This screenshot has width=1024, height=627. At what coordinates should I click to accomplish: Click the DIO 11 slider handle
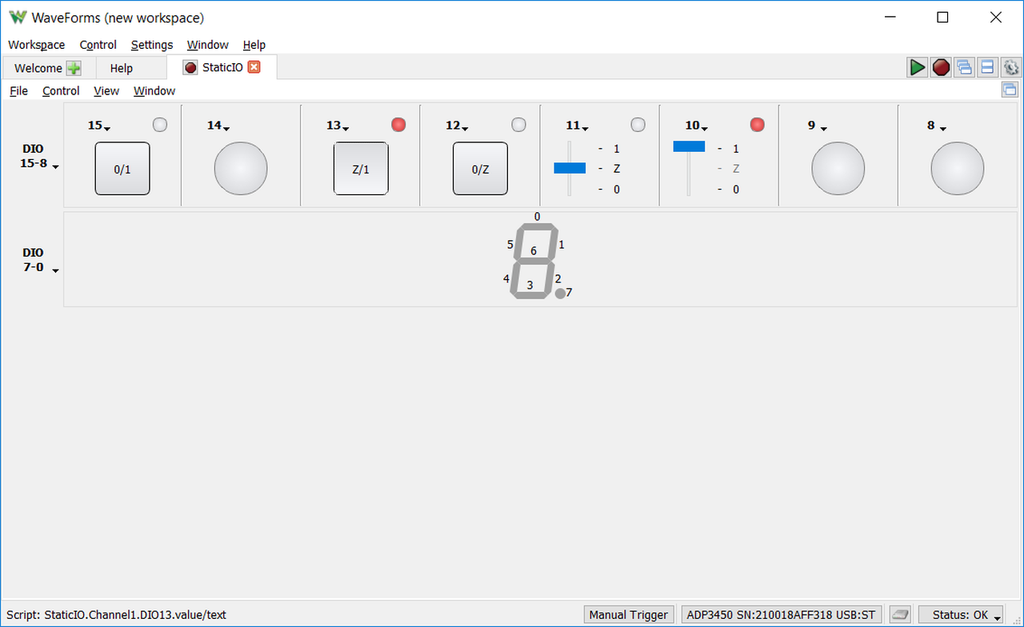tap(569, 168)
